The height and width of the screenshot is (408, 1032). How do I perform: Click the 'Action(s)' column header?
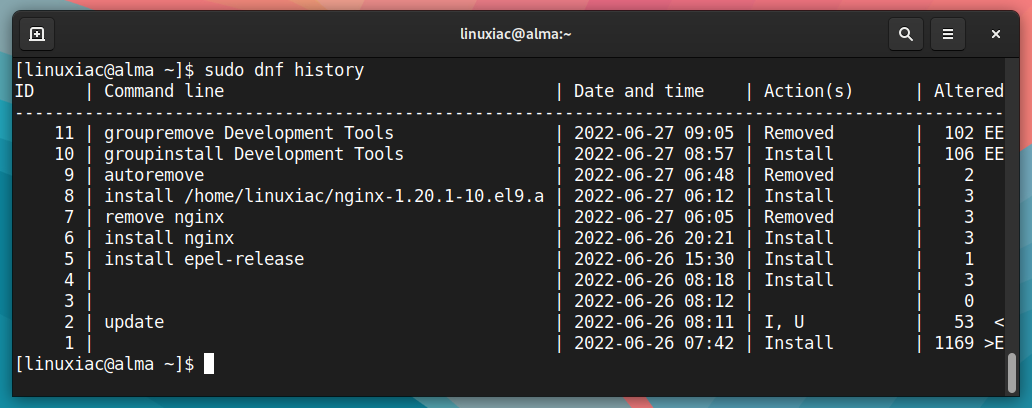[x=808, y=91]
